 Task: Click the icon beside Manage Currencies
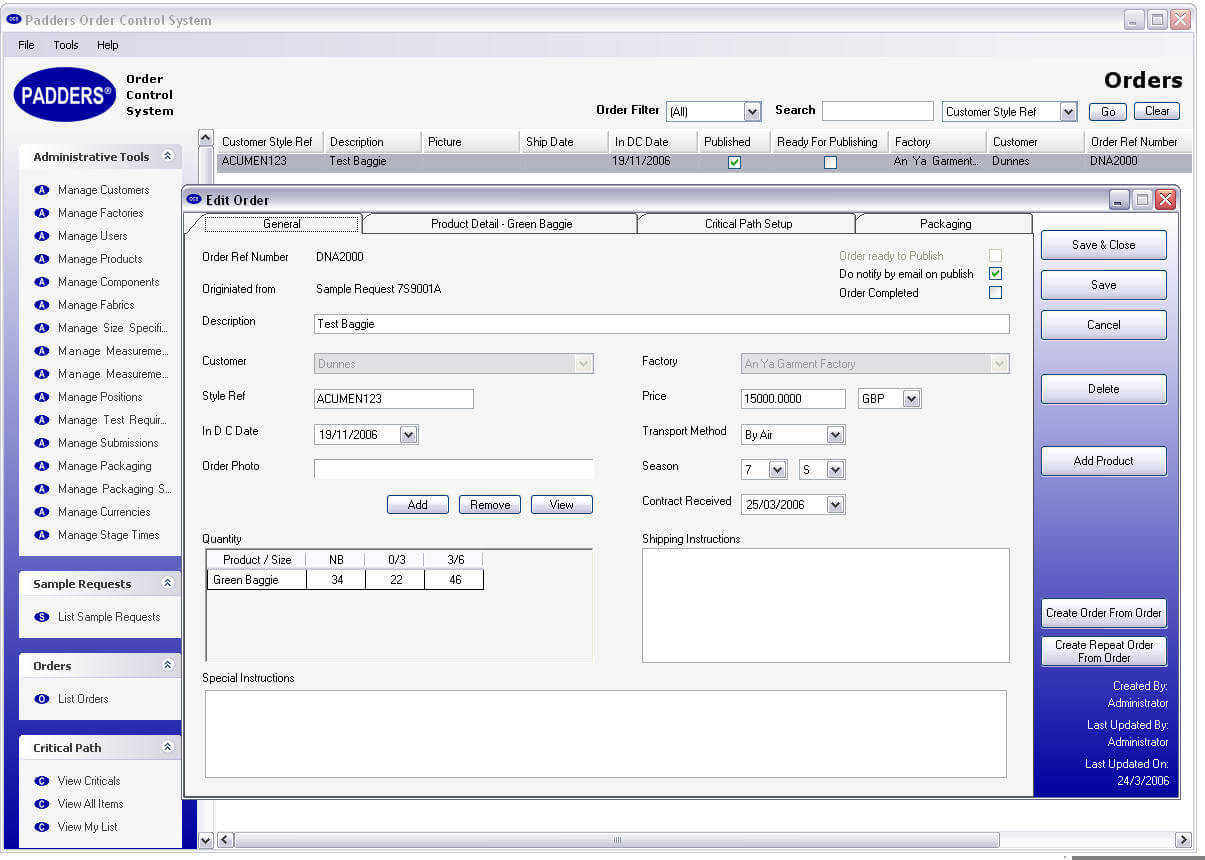(x=42, y=512)
